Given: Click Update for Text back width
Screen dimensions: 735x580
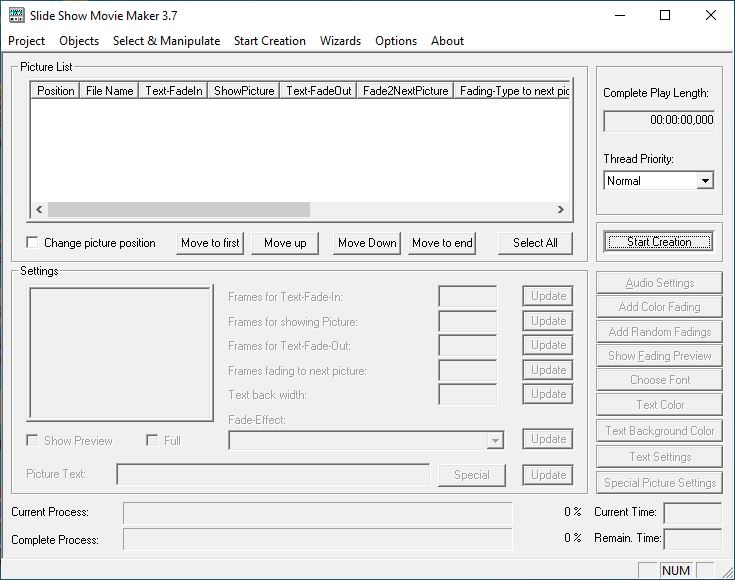Looking at the screenshot, I should pos(548,394).
